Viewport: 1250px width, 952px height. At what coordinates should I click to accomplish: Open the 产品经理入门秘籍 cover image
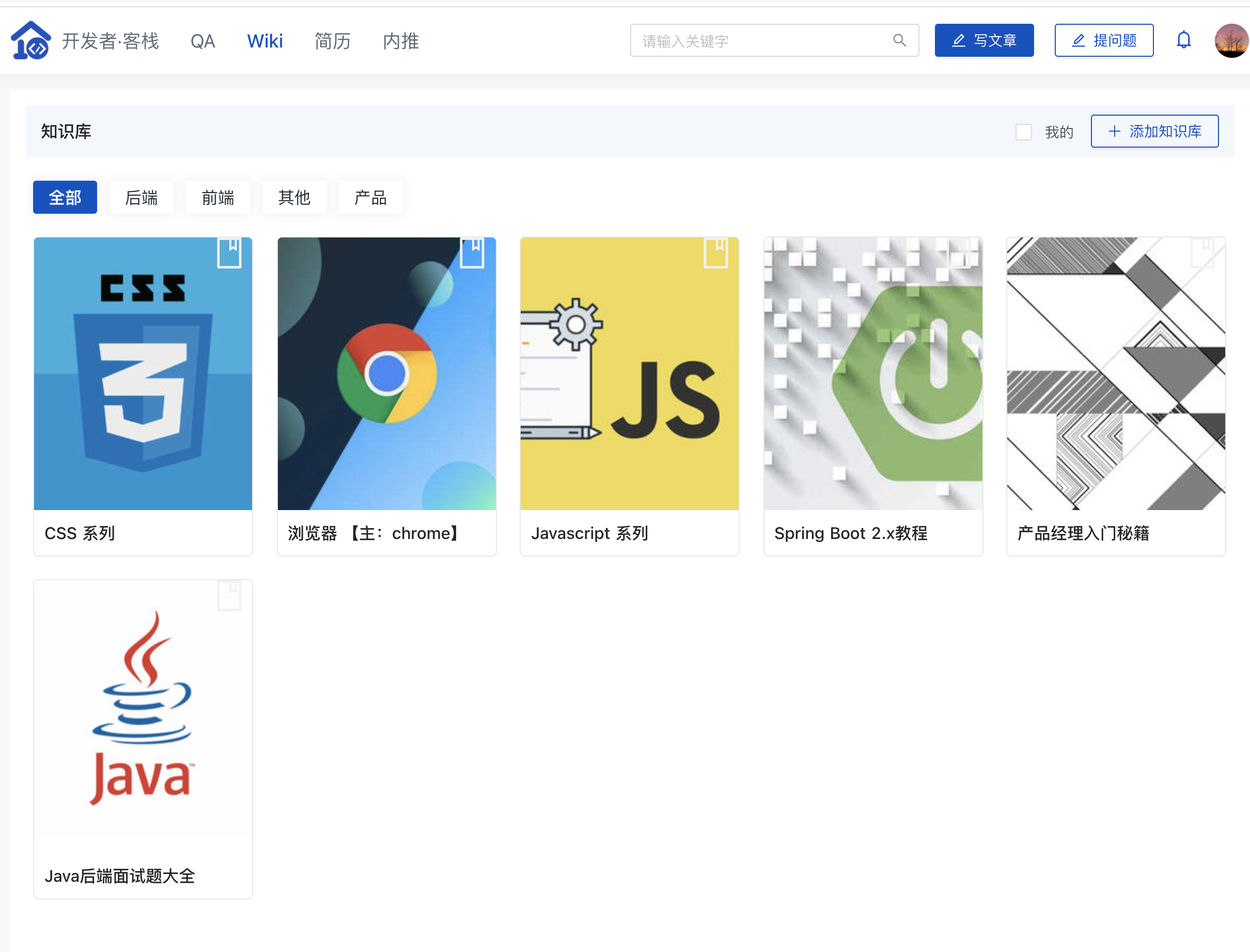1116,373
